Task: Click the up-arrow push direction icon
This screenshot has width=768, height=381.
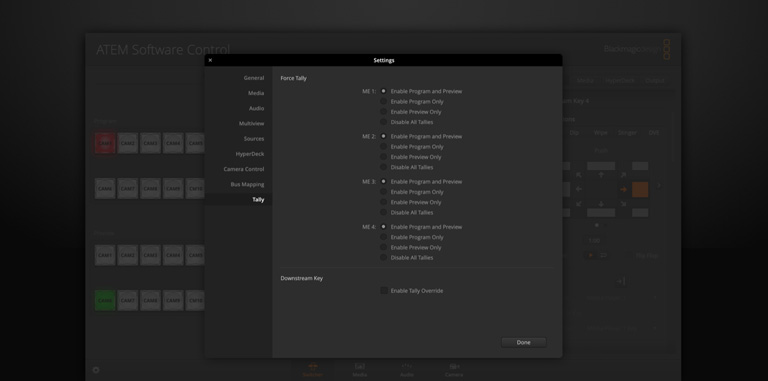Action: click(x=601, y=175)
